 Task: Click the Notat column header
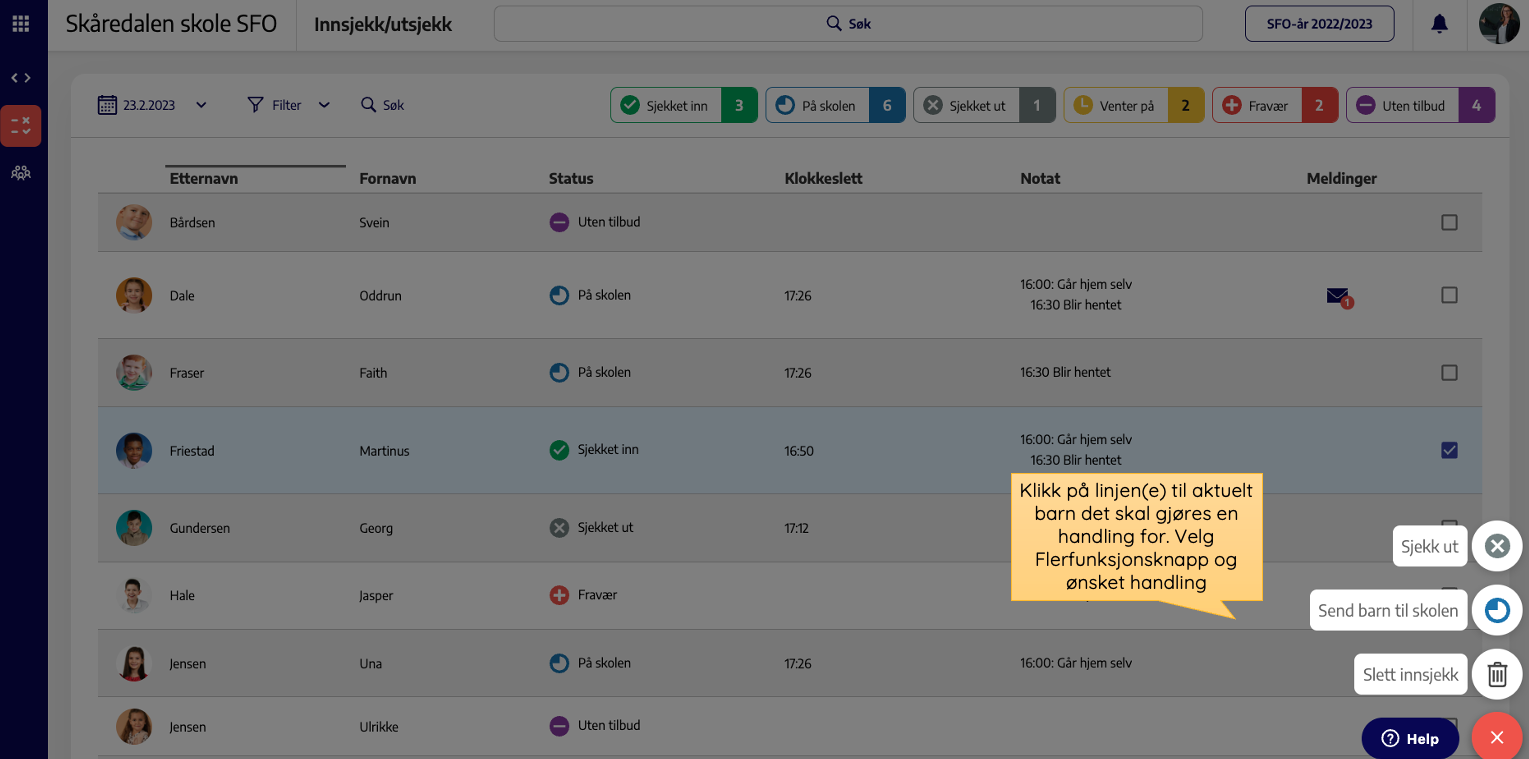1040,179
